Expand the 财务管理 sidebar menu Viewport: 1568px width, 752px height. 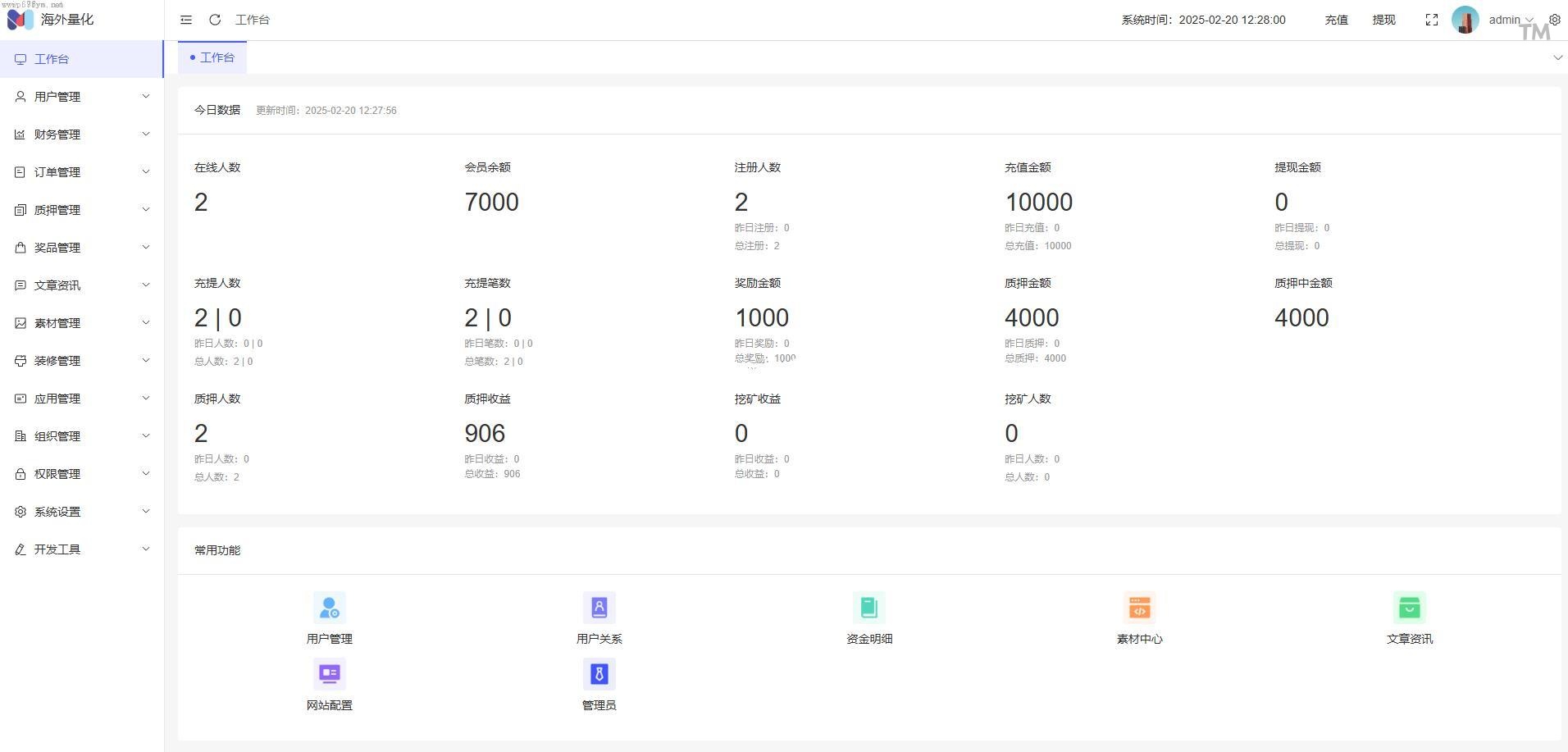pyautogui.click(x=82, y=134)
